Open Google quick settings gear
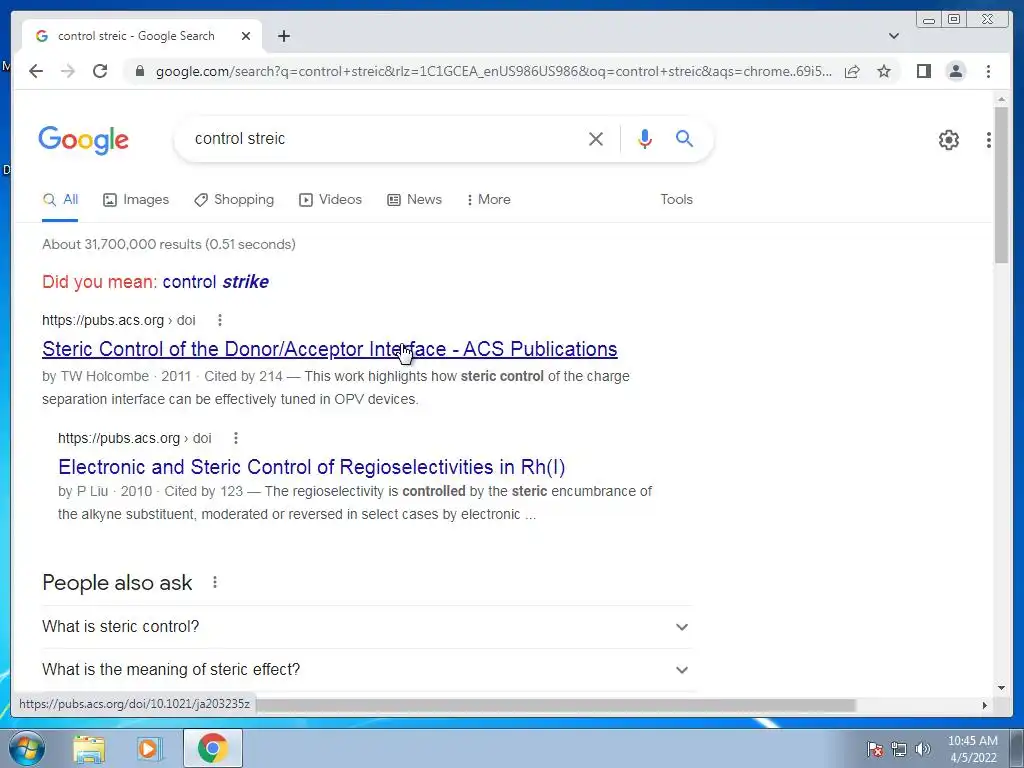 click(x=949, y=139)
